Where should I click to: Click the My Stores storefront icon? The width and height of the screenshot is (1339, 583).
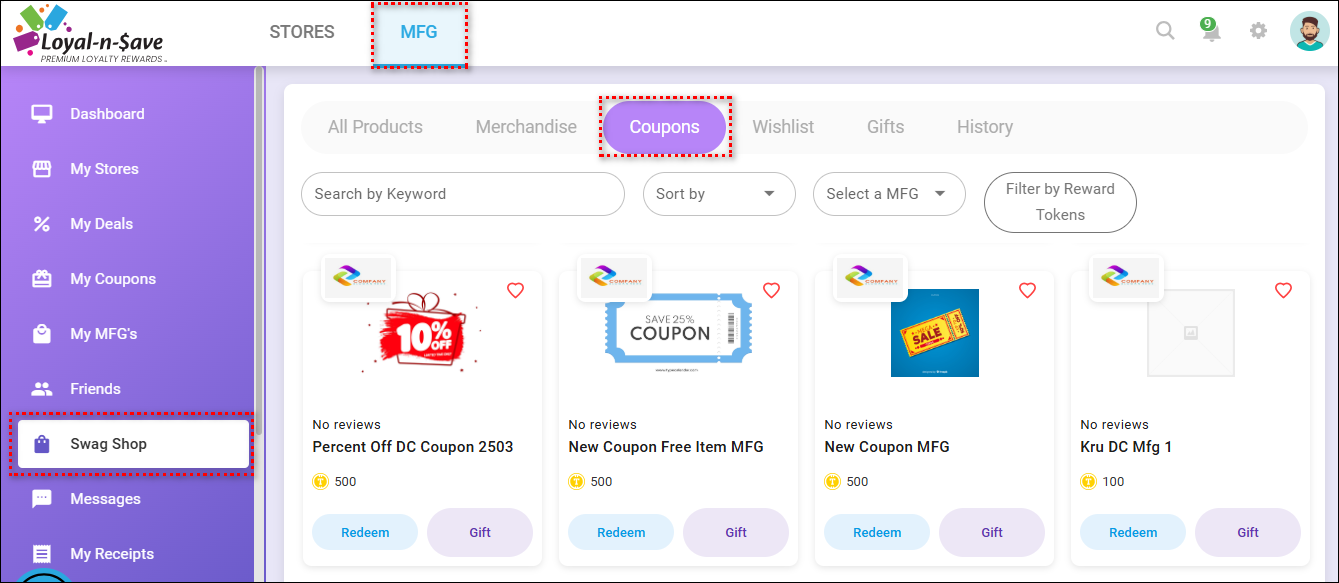(42, 169)
